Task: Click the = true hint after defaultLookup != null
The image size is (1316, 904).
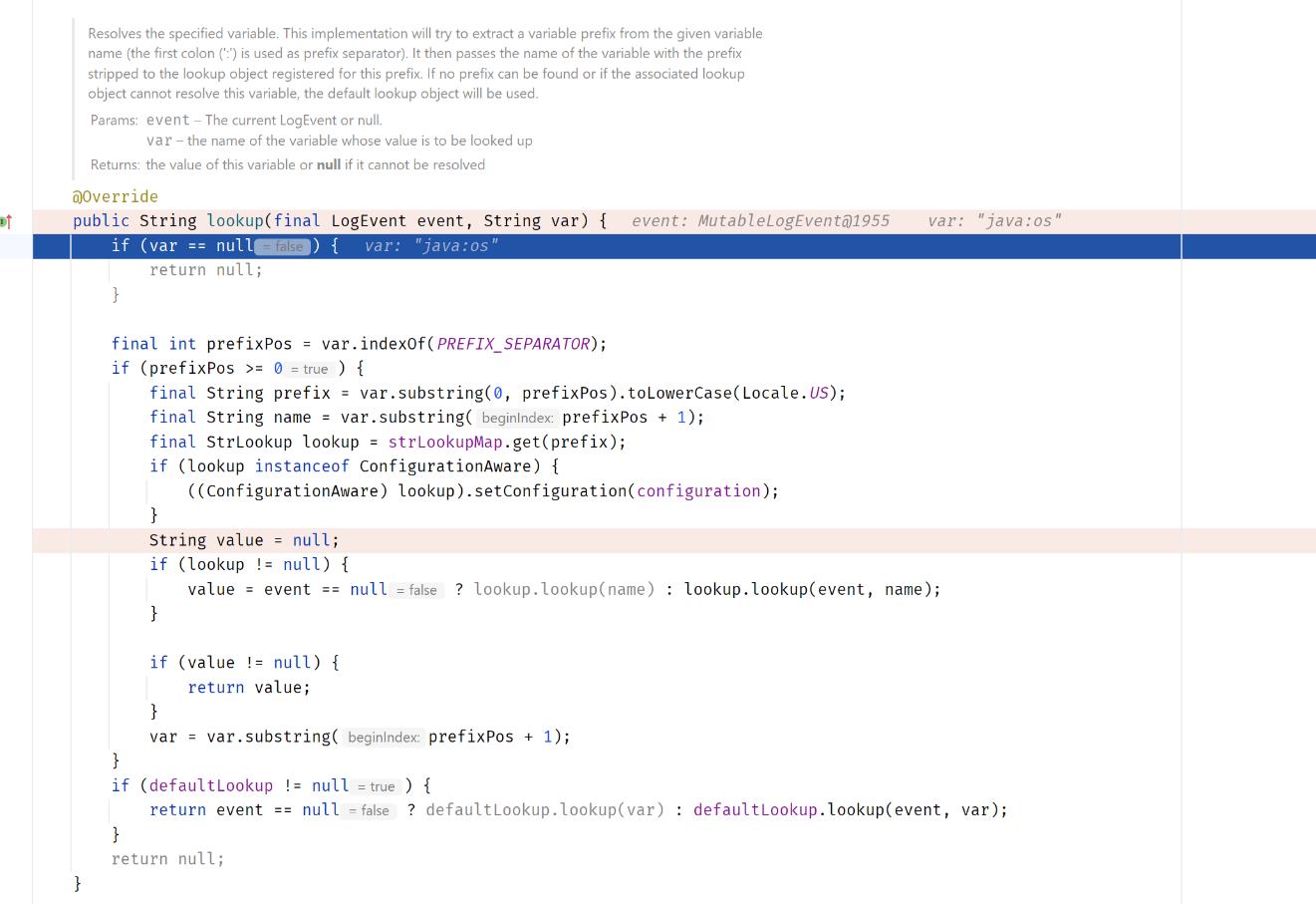Action: point(377,786)
